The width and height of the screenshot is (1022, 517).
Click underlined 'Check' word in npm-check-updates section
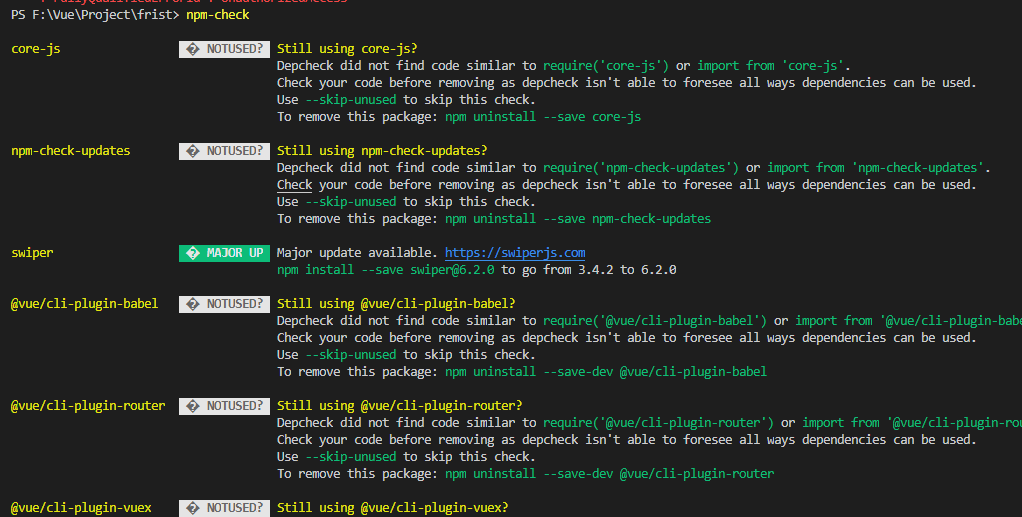point(295,185)
